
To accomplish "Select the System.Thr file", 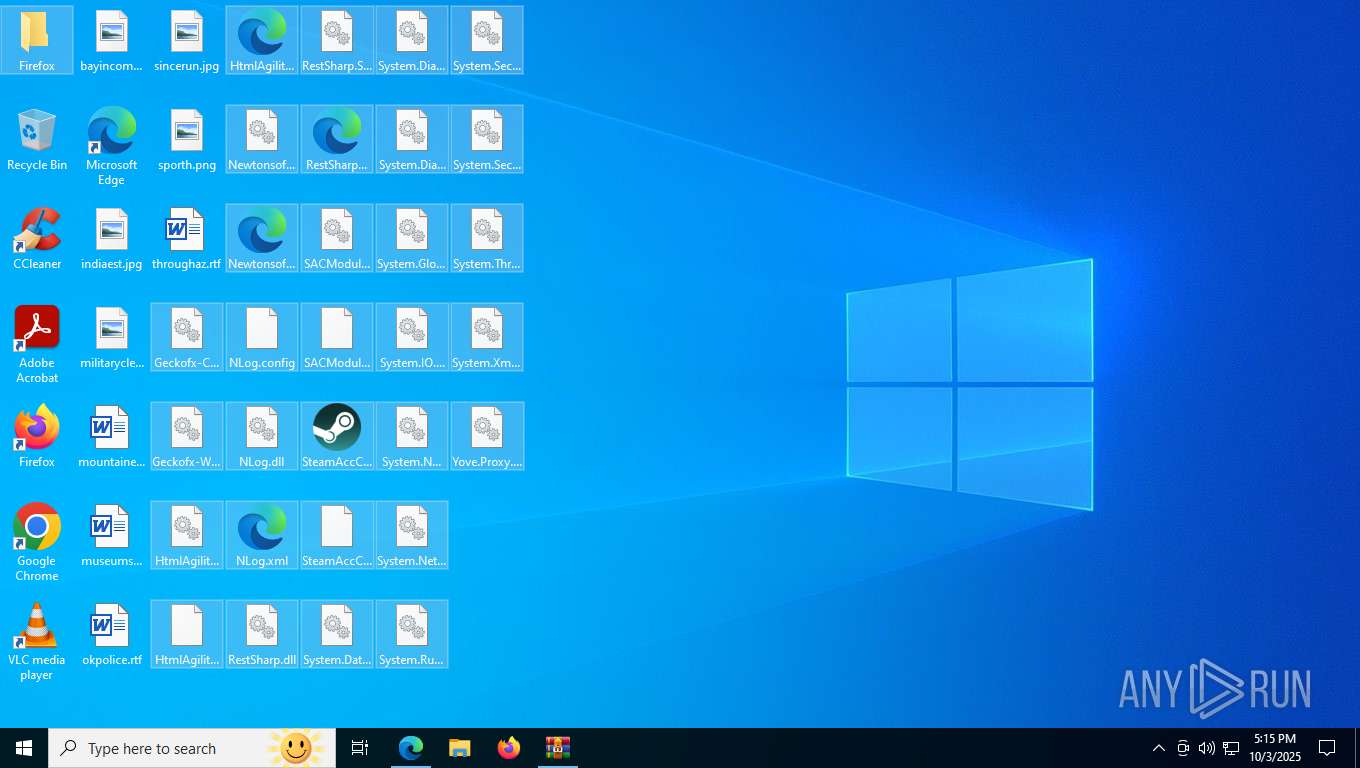I will click(x=487, y=239).
